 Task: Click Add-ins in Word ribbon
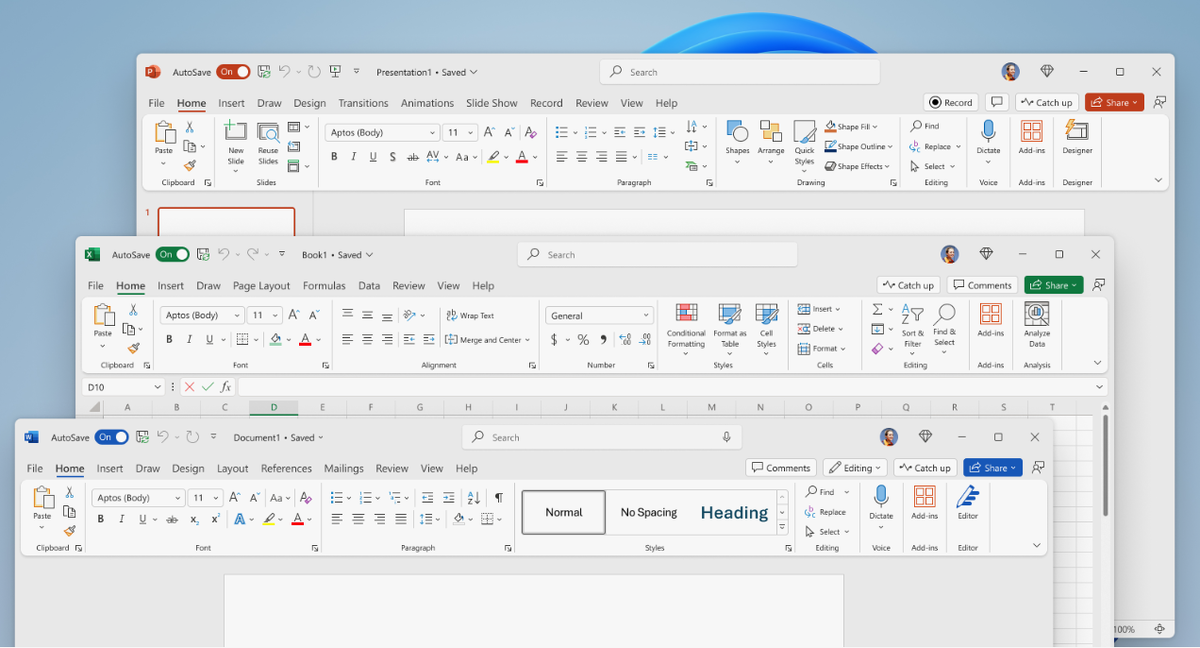coord(925,503)
